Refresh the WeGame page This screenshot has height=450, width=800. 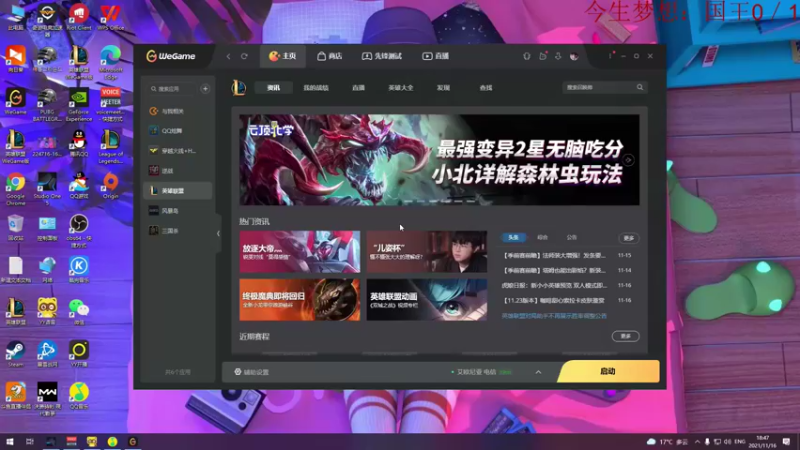pyautogui.click(x=244, y=56)
